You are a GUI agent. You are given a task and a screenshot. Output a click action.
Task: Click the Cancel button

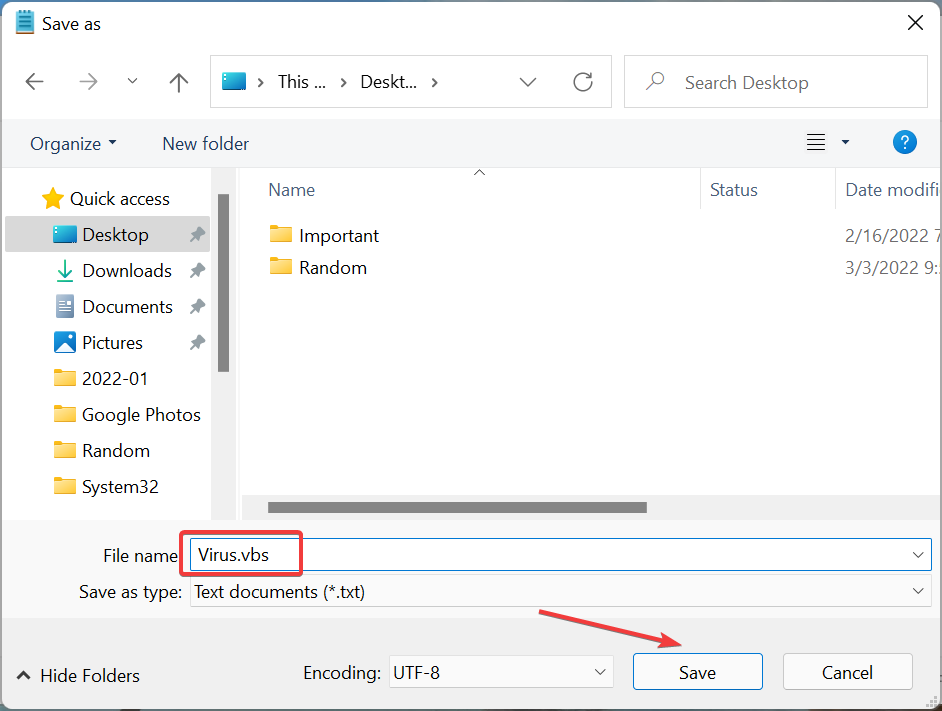[x=847, y=672]
